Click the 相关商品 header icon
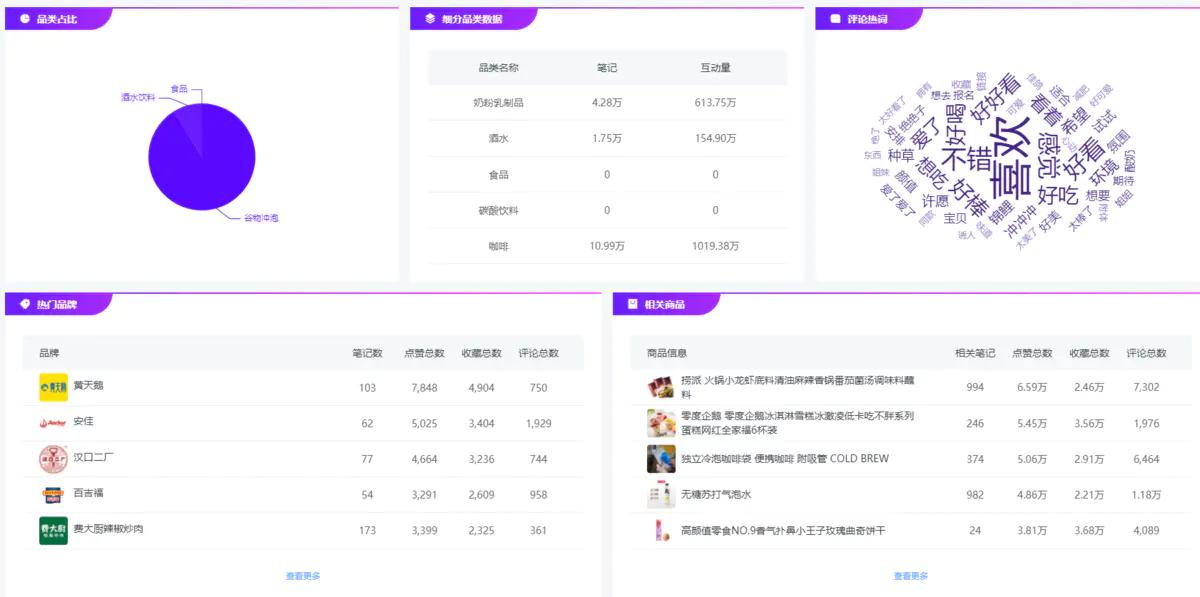The width and height of the screenshot is (1200, 597). click(x=632, y=304)
